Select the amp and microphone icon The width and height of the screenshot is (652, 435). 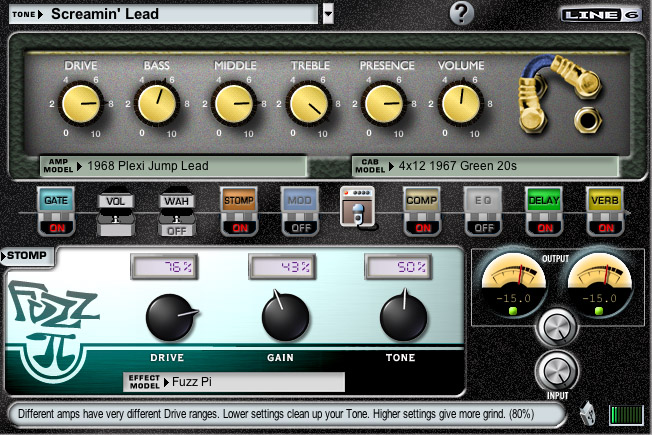358,207
